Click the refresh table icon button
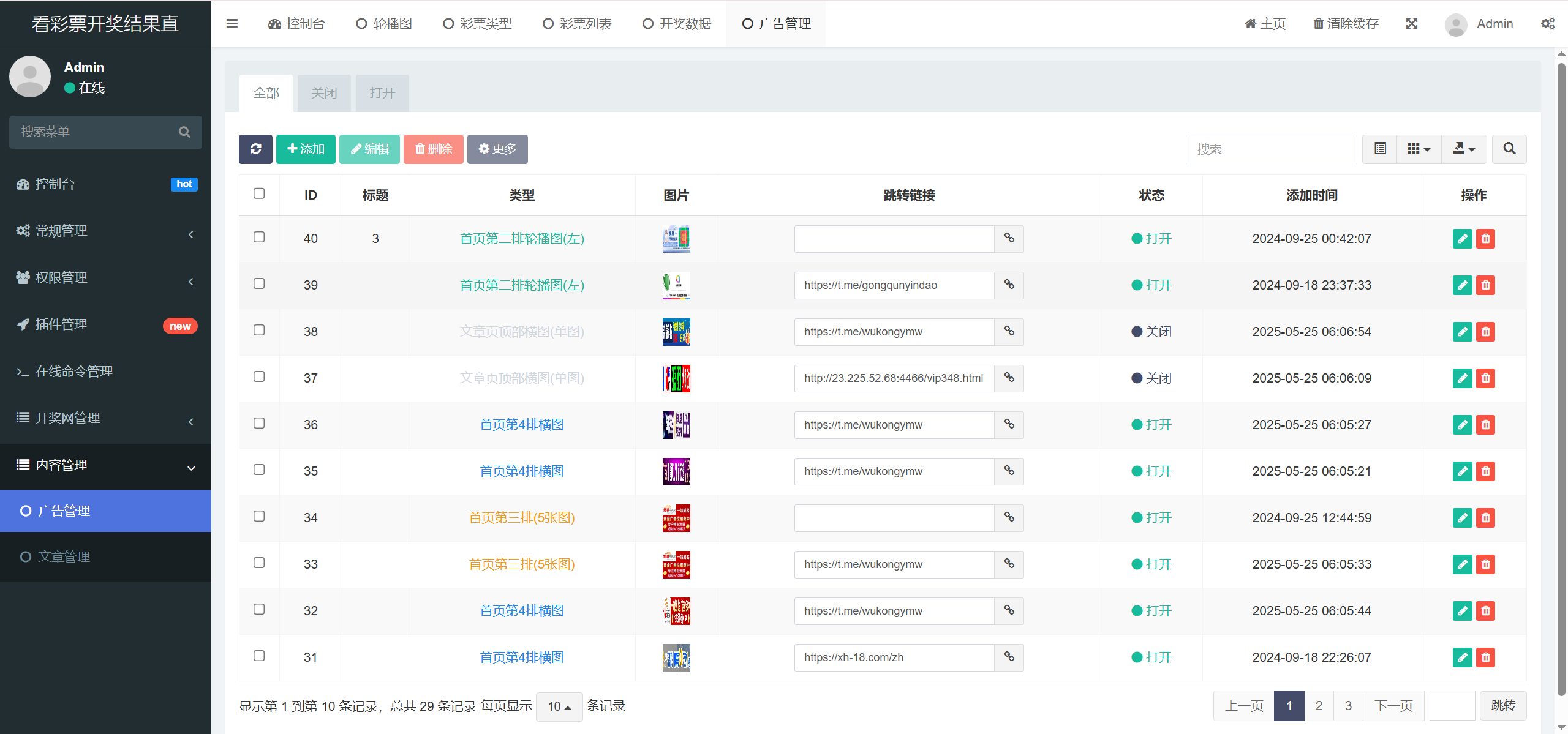Screen dimensions: 1568x734 point(255,149)
